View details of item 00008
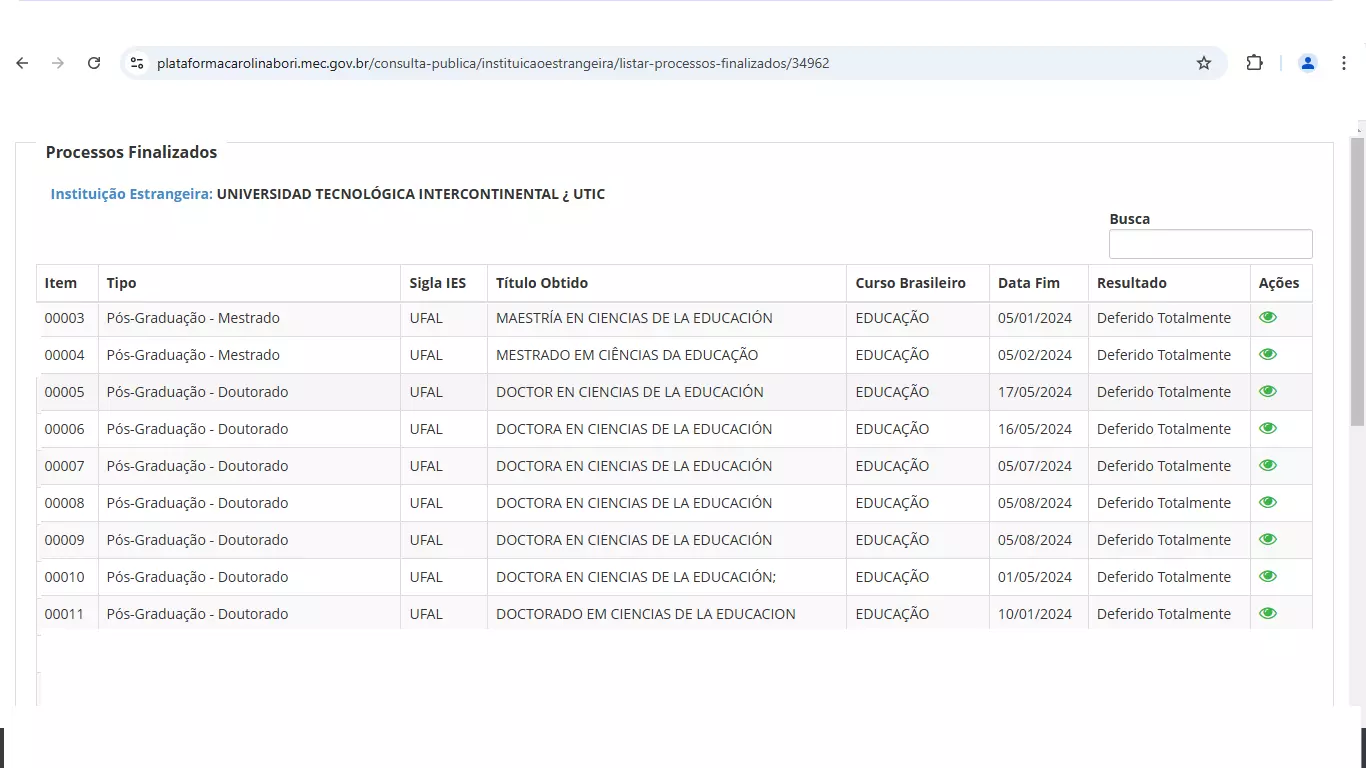This screenshot has width=1366, height=768. click(1268, 503)
